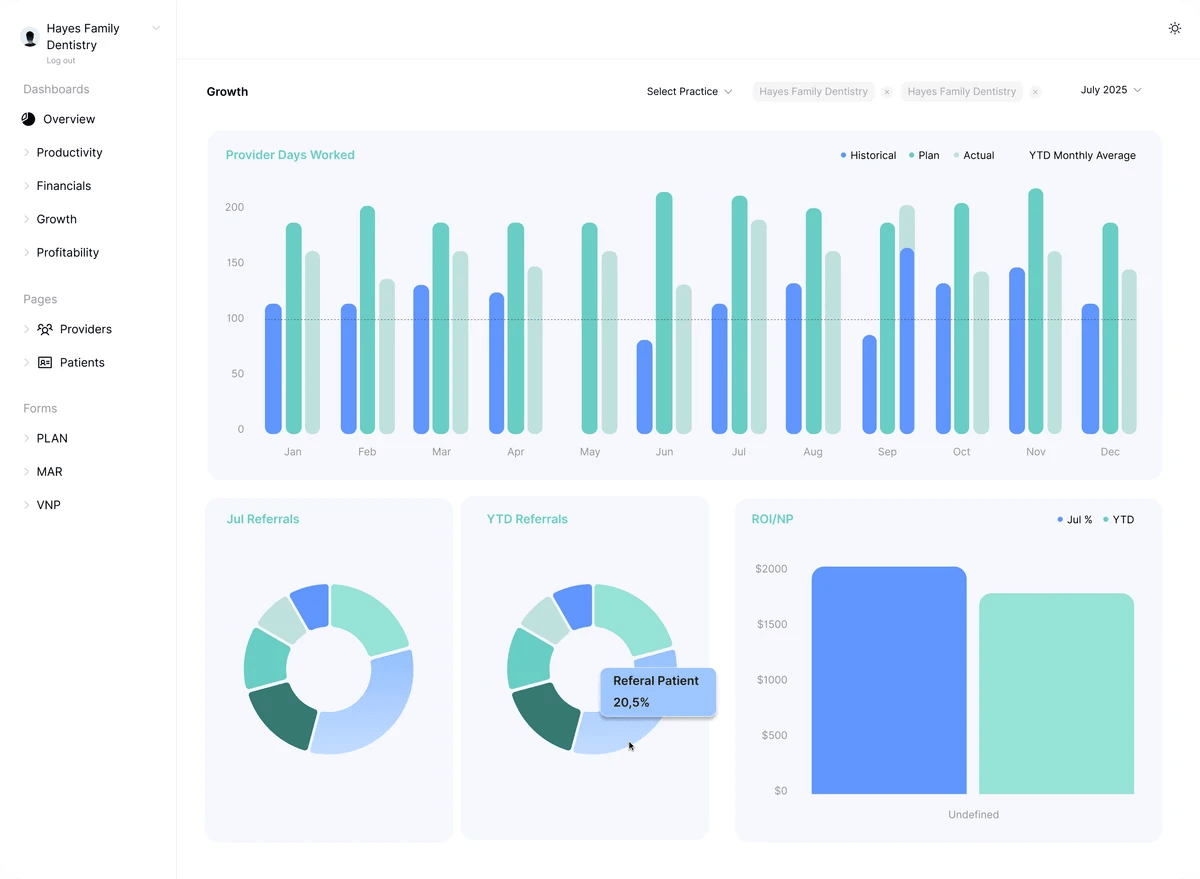Expand the Patients page chevron
Screen dimensions: 1200x879
click(x=27, y=362)
